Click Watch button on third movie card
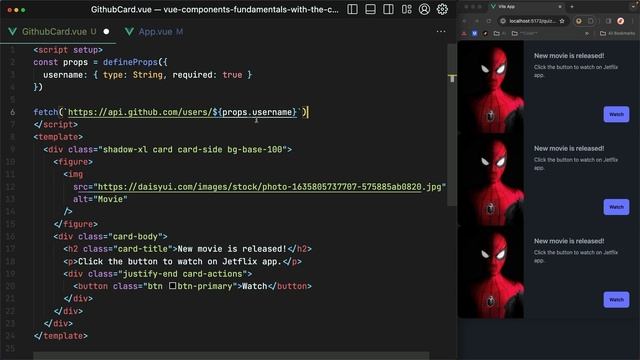640x360 pixels. point(616,300)
